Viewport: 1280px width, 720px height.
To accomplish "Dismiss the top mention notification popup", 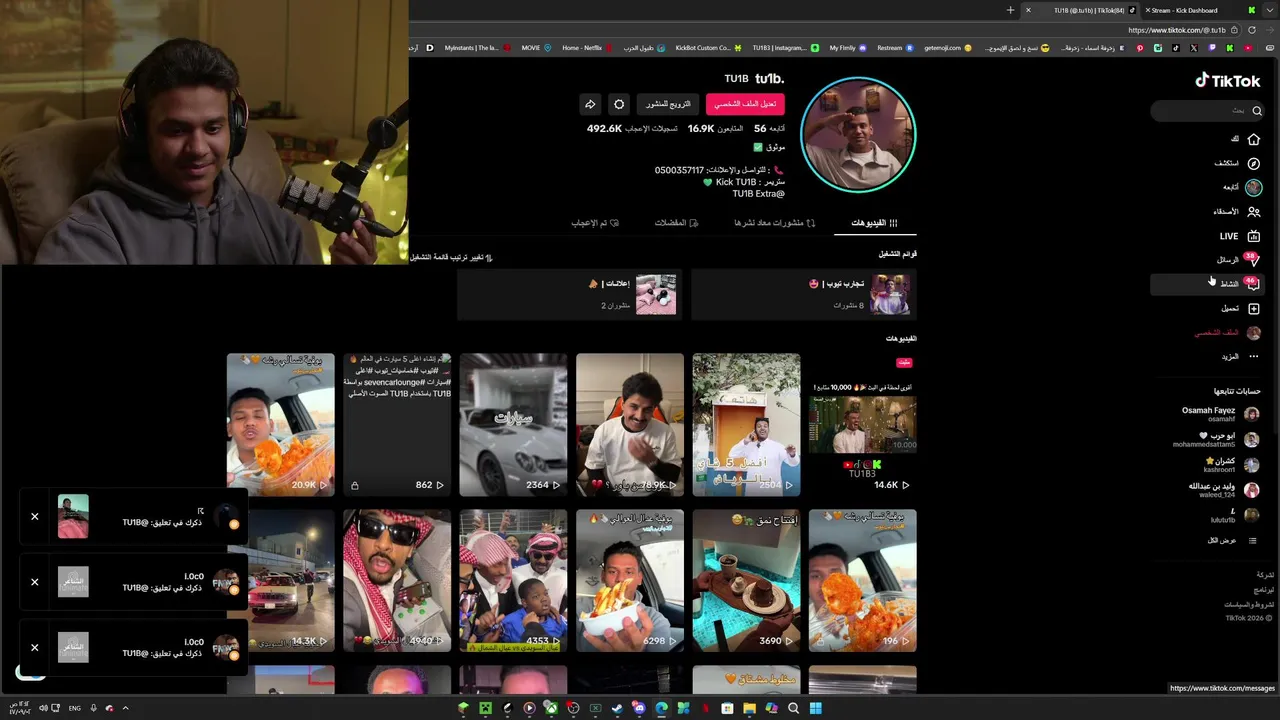I will [x=34, y=517].
